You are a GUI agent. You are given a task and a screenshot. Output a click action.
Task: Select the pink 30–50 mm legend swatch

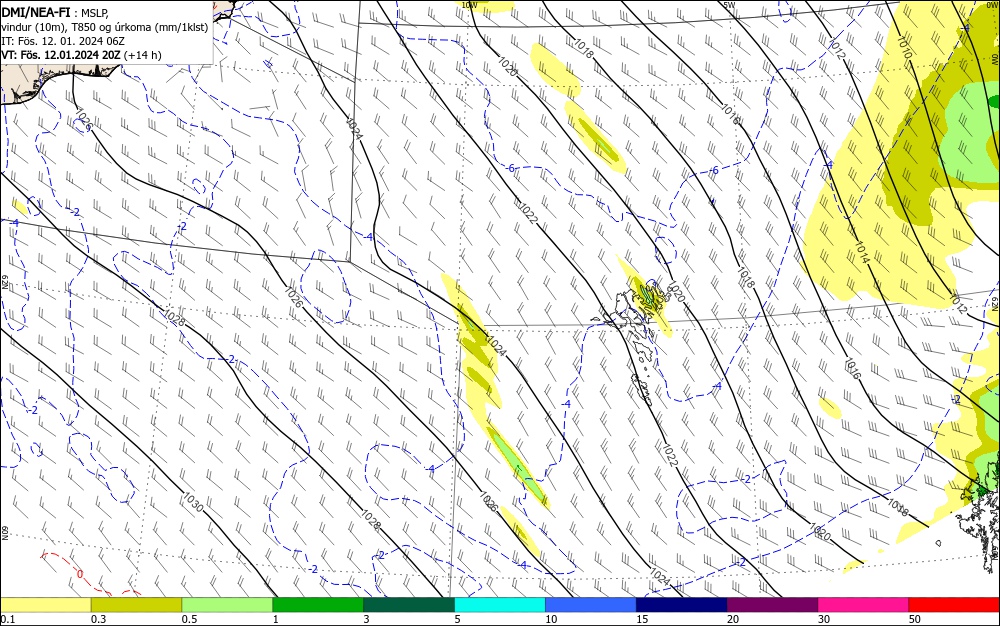[x=864, y=605]
